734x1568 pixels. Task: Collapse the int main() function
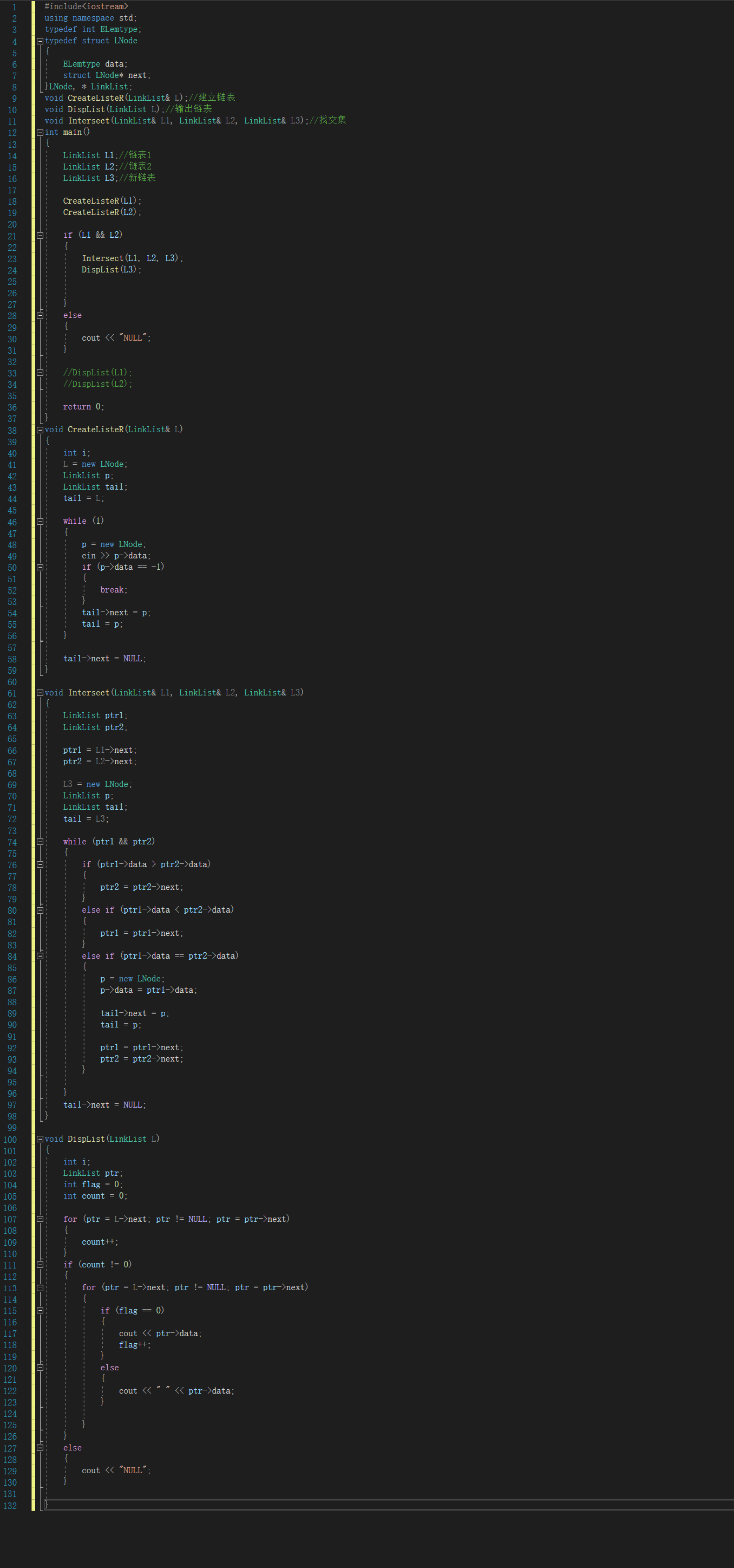pyautogui.click(x=40, y=132)
